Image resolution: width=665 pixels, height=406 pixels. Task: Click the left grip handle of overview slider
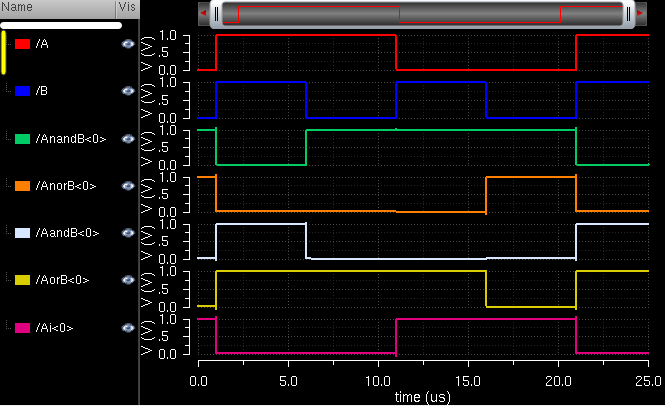216,14
